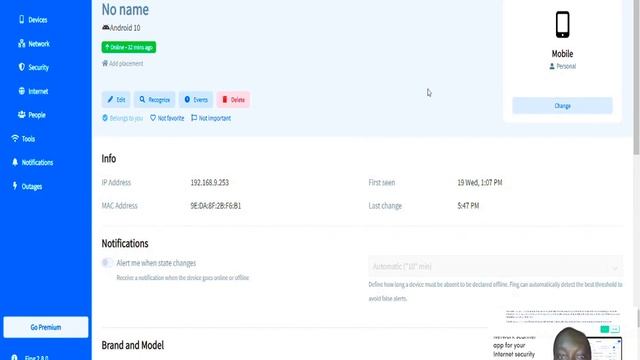
Task: Click the Internet globe icon
Action: tap(22, 91)
